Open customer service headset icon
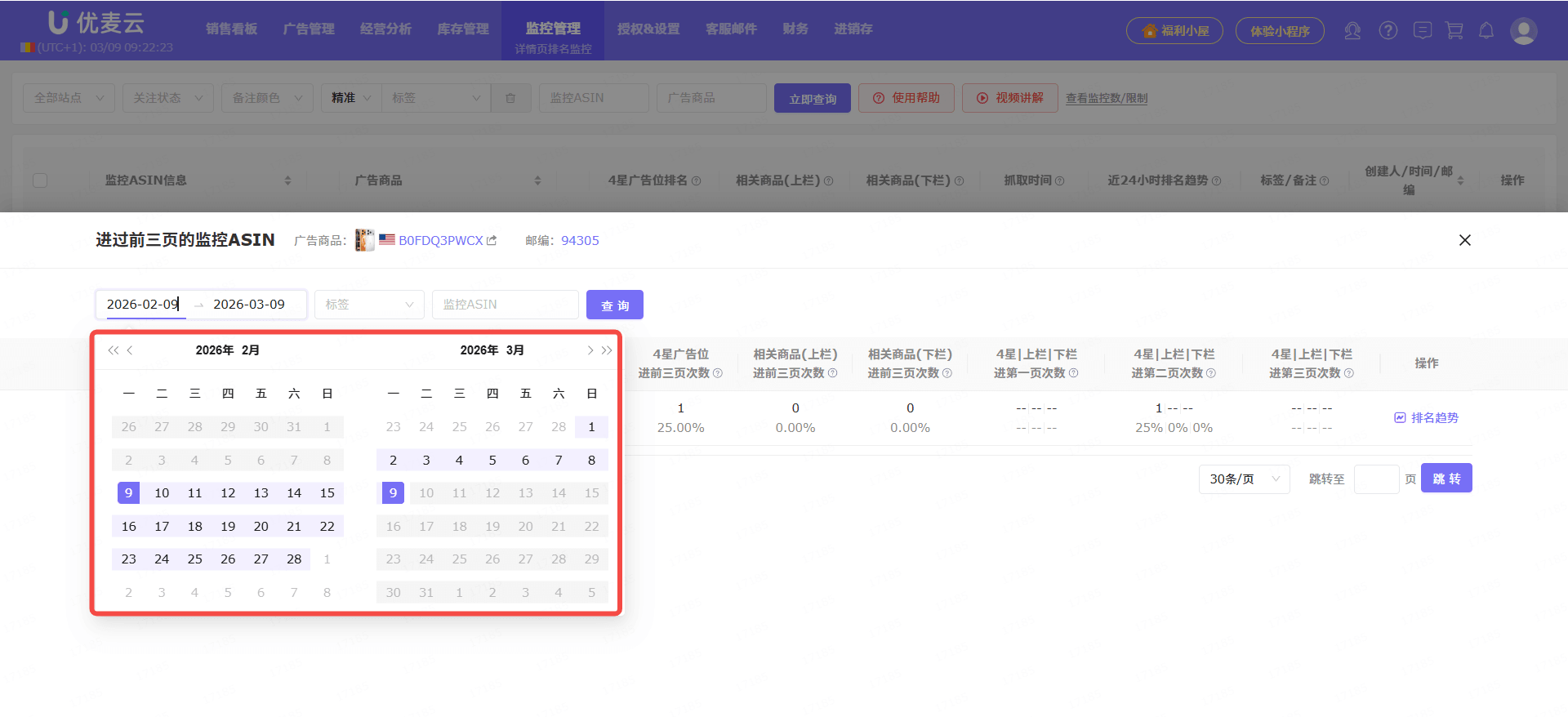Viewport: 1568px width, 717px height. click(1352, 31)
